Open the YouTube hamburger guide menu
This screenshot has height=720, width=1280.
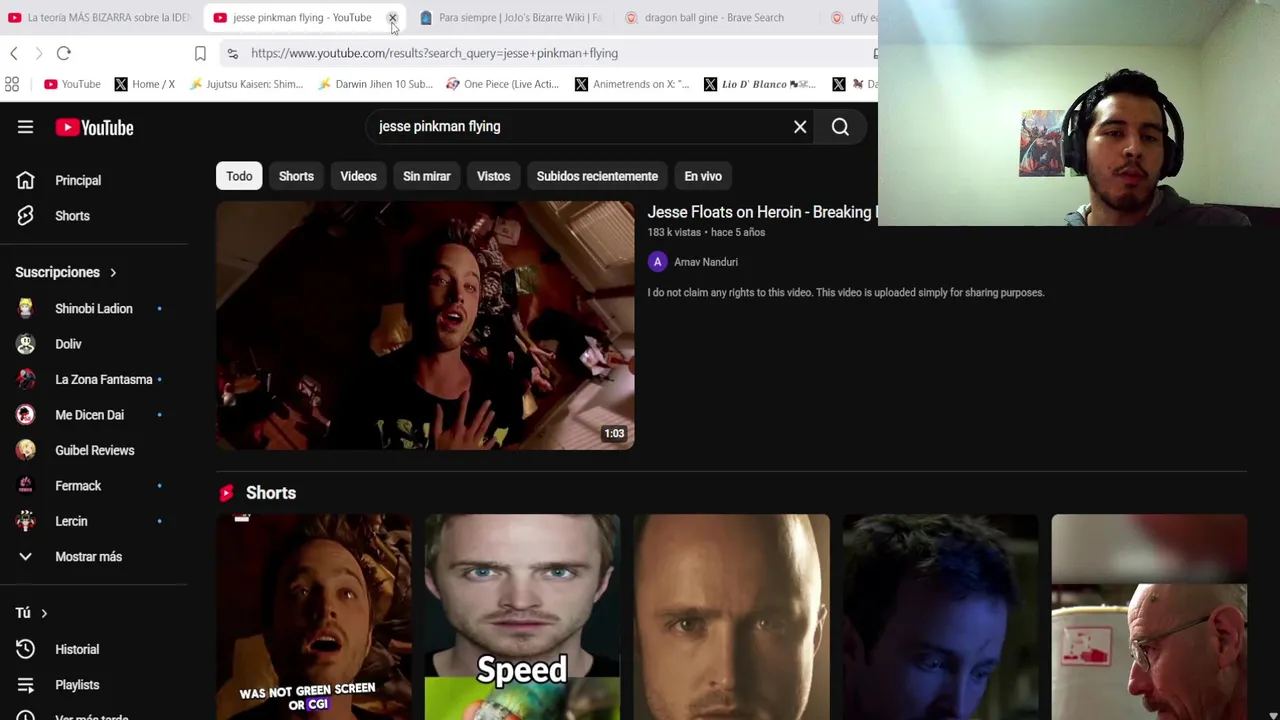tap(25, 127)
